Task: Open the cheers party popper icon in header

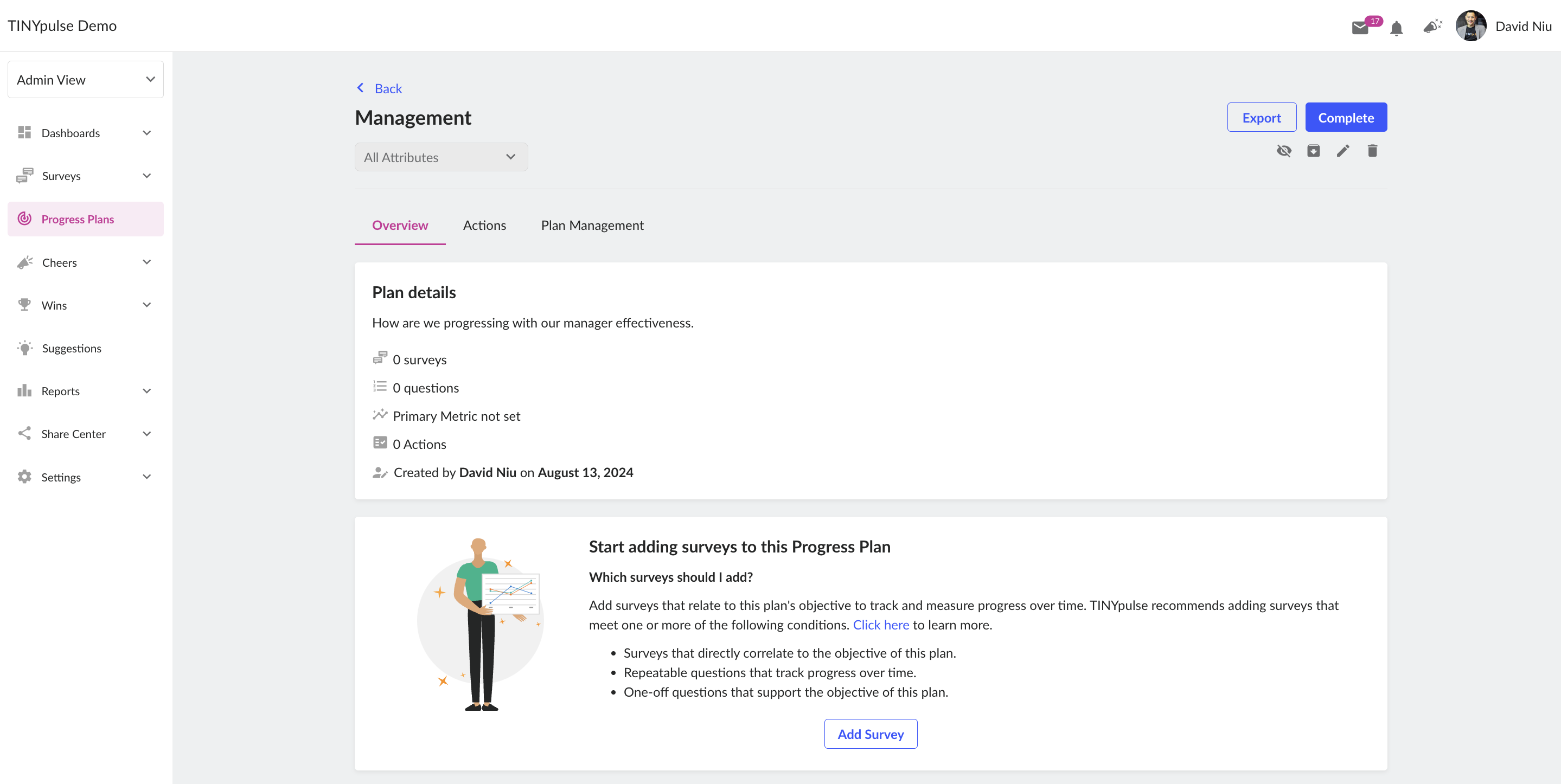Action: 1432,26
